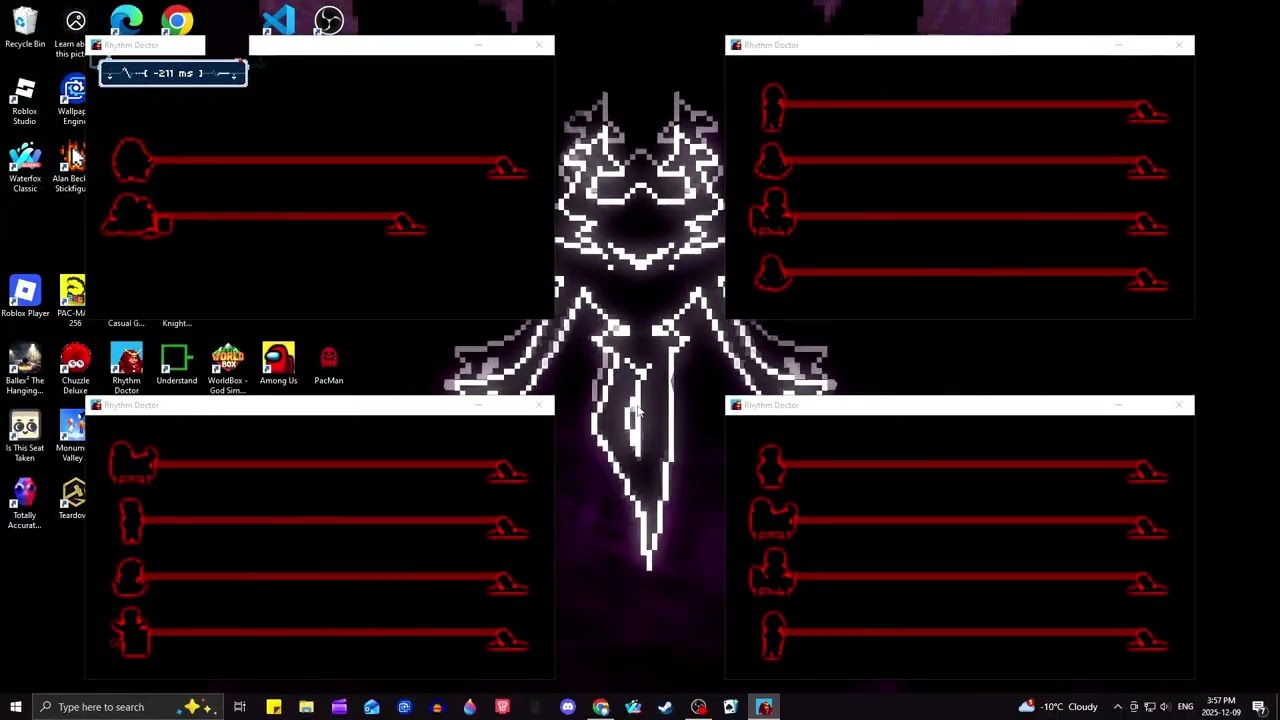The width and height of the screenshot is (1280, 720).
Task: Select the Microsoft Edge desktop shortcut
Action: (126, 20)
